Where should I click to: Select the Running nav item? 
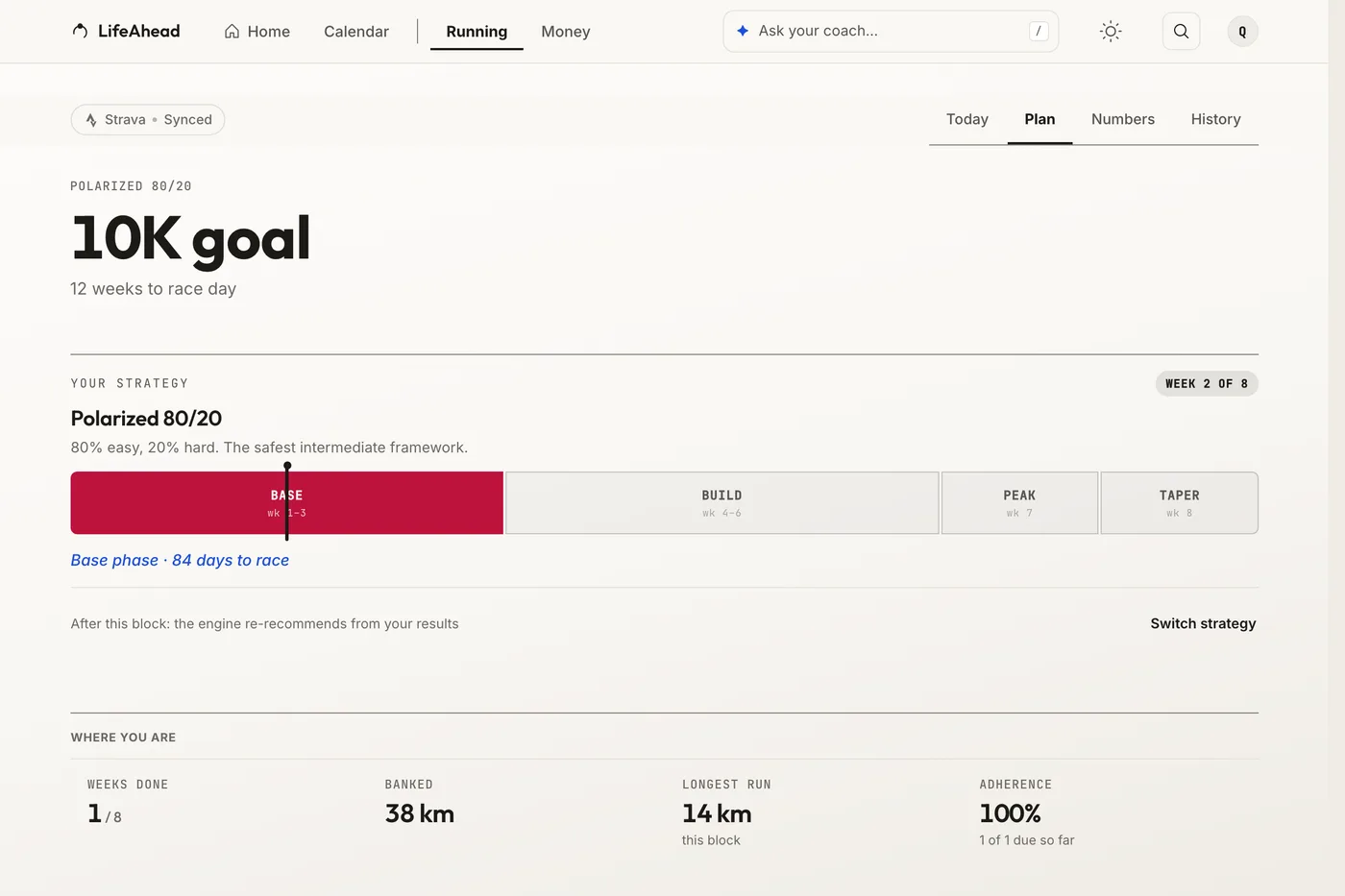tap(477, 32)
